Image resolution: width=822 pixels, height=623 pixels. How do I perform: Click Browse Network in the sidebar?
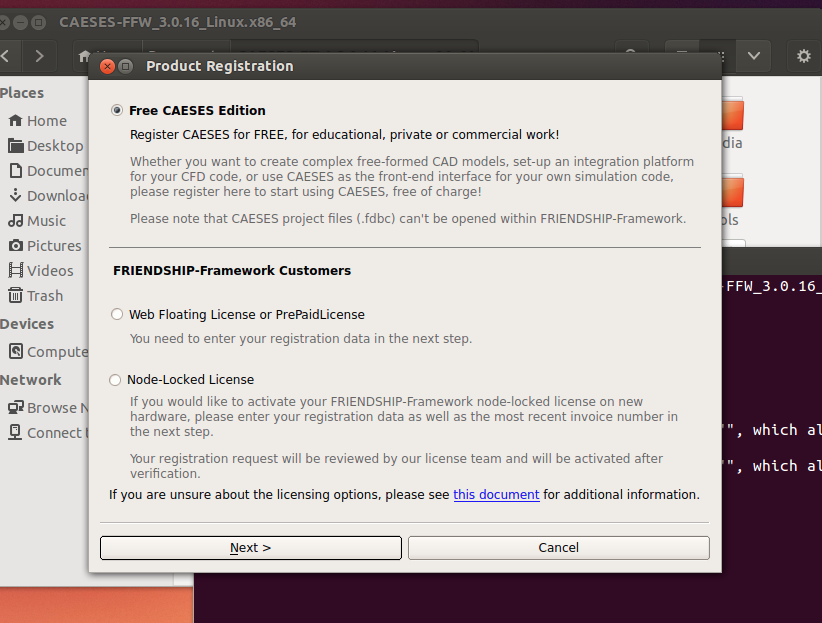48,407
